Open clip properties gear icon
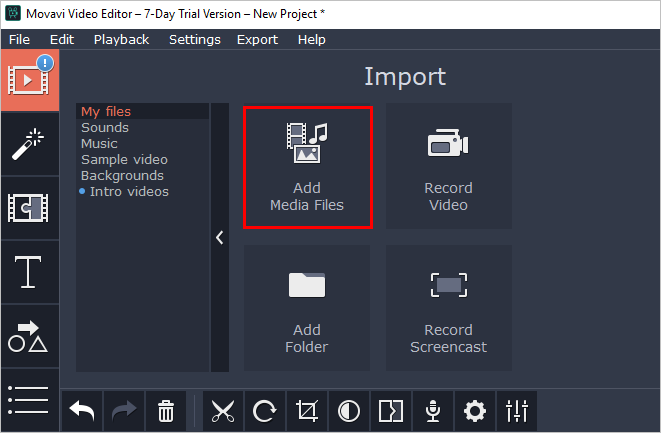The image size is (661, 433). coord(475,411)
